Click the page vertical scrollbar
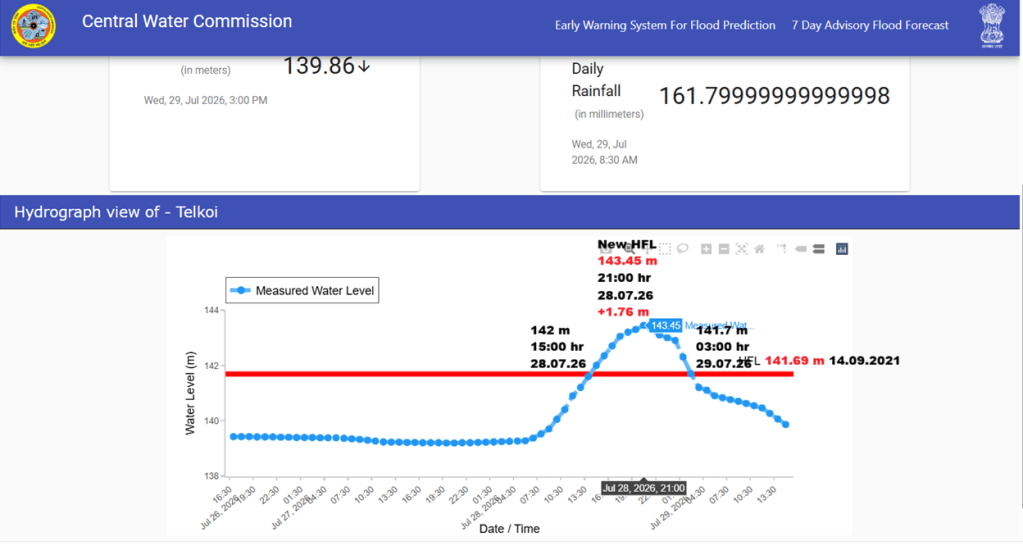The width and height of the screenshot is (1023, 555). coord(1020,346)
